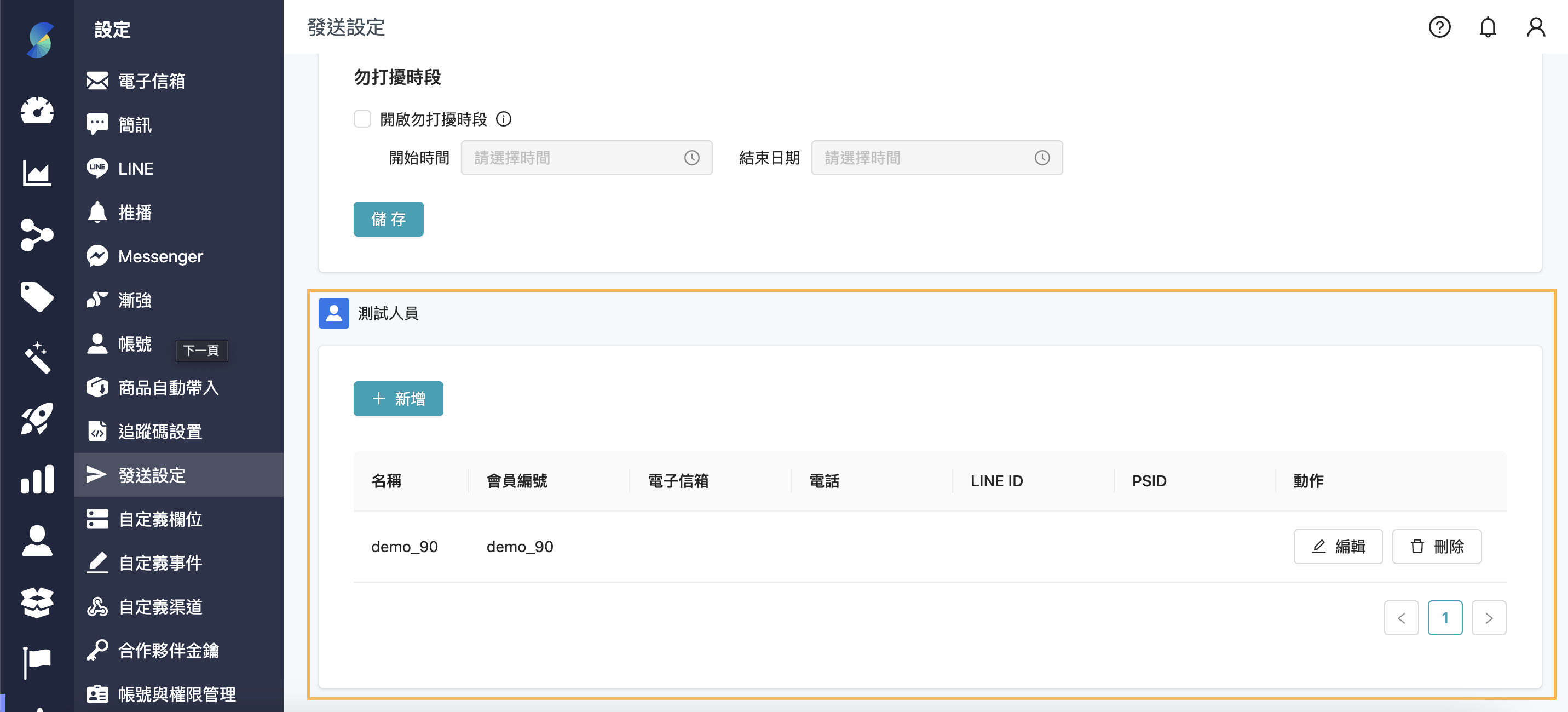Click info icon beside 開啟勿打擾時段
This screenshot has width=1568, height=712.
[x=503, y=119]
